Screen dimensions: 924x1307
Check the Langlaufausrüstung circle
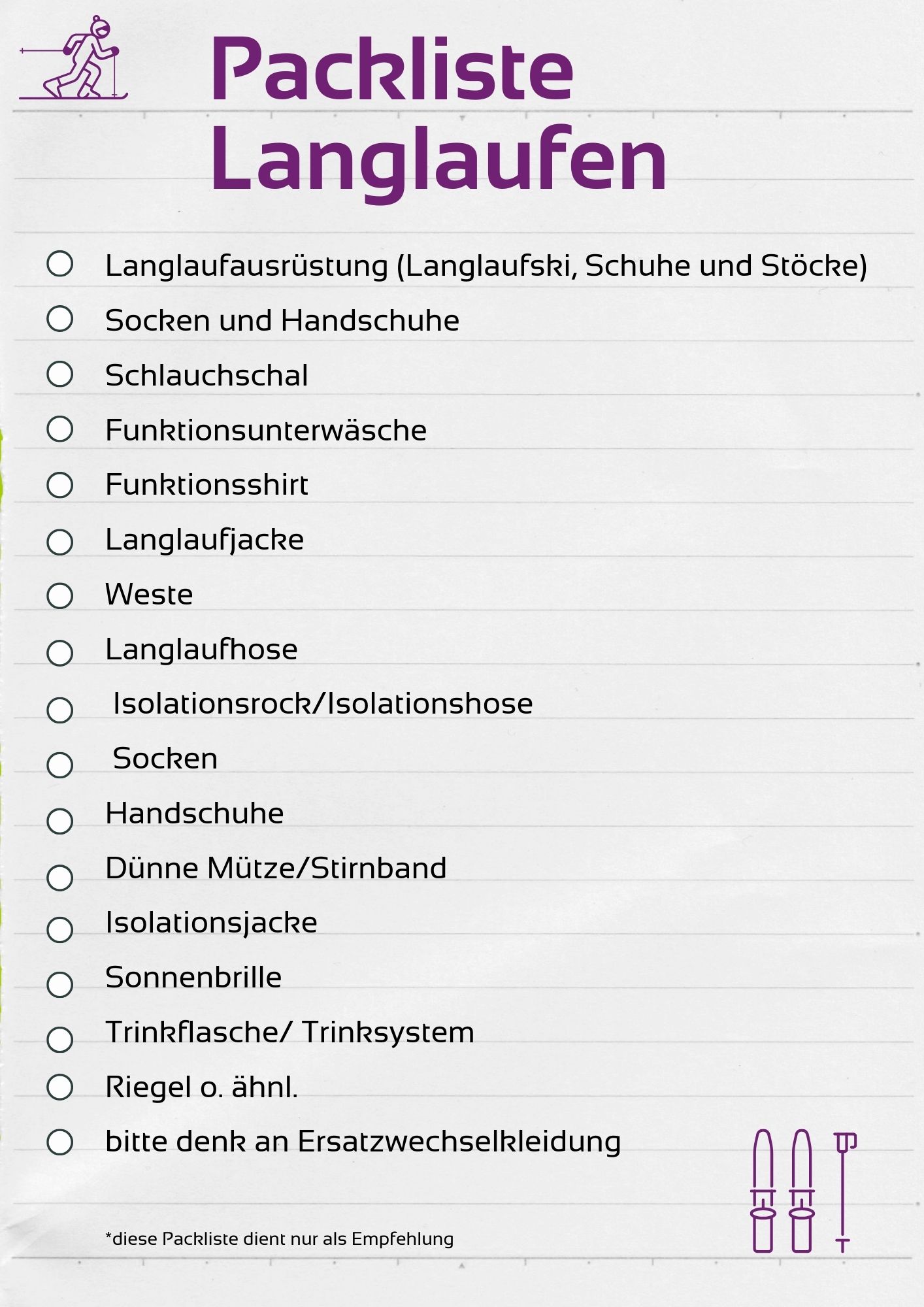[x=60, y=264]
